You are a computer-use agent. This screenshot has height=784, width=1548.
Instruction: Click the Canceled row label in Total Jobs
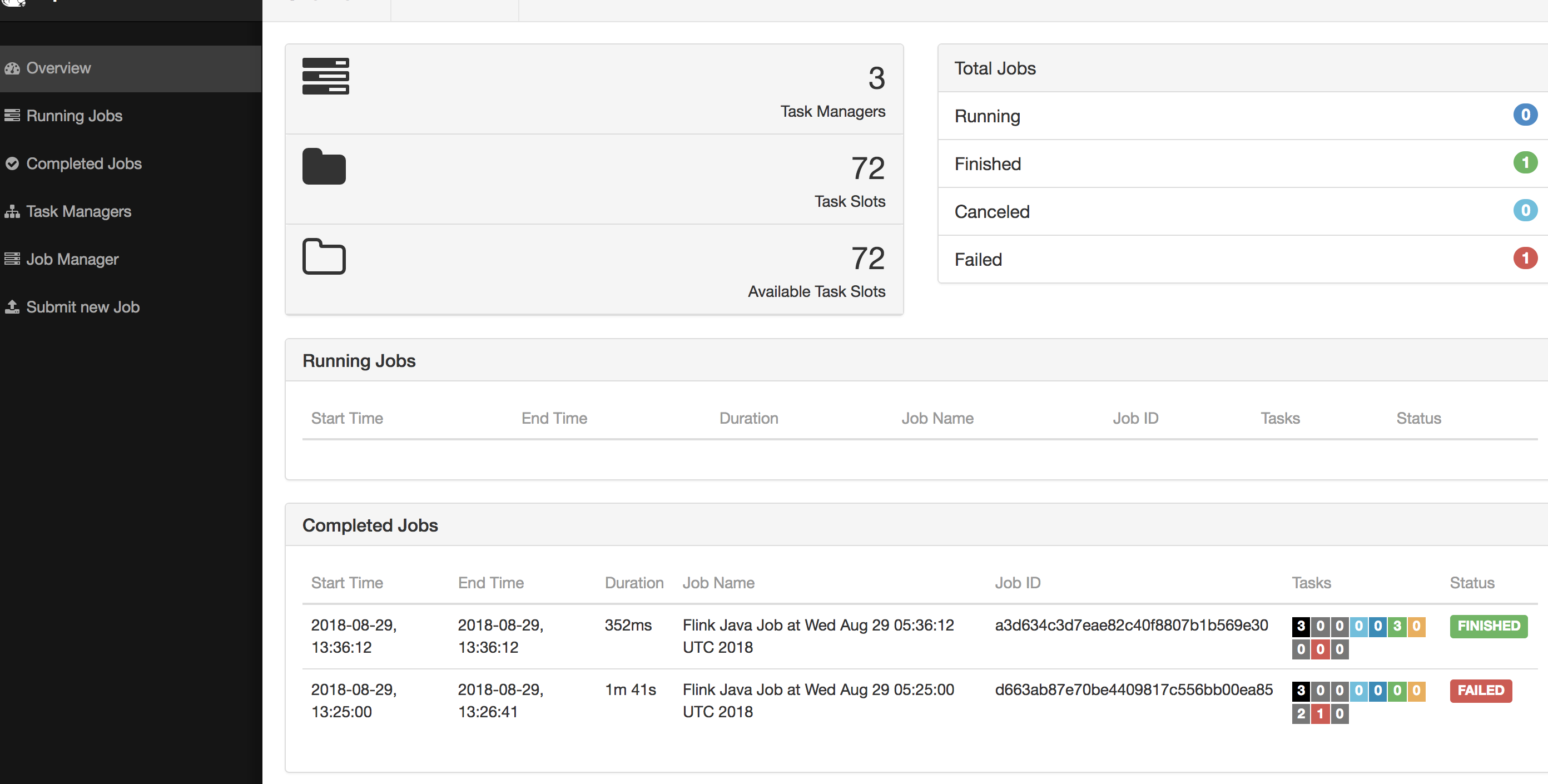tap(991, 211)
